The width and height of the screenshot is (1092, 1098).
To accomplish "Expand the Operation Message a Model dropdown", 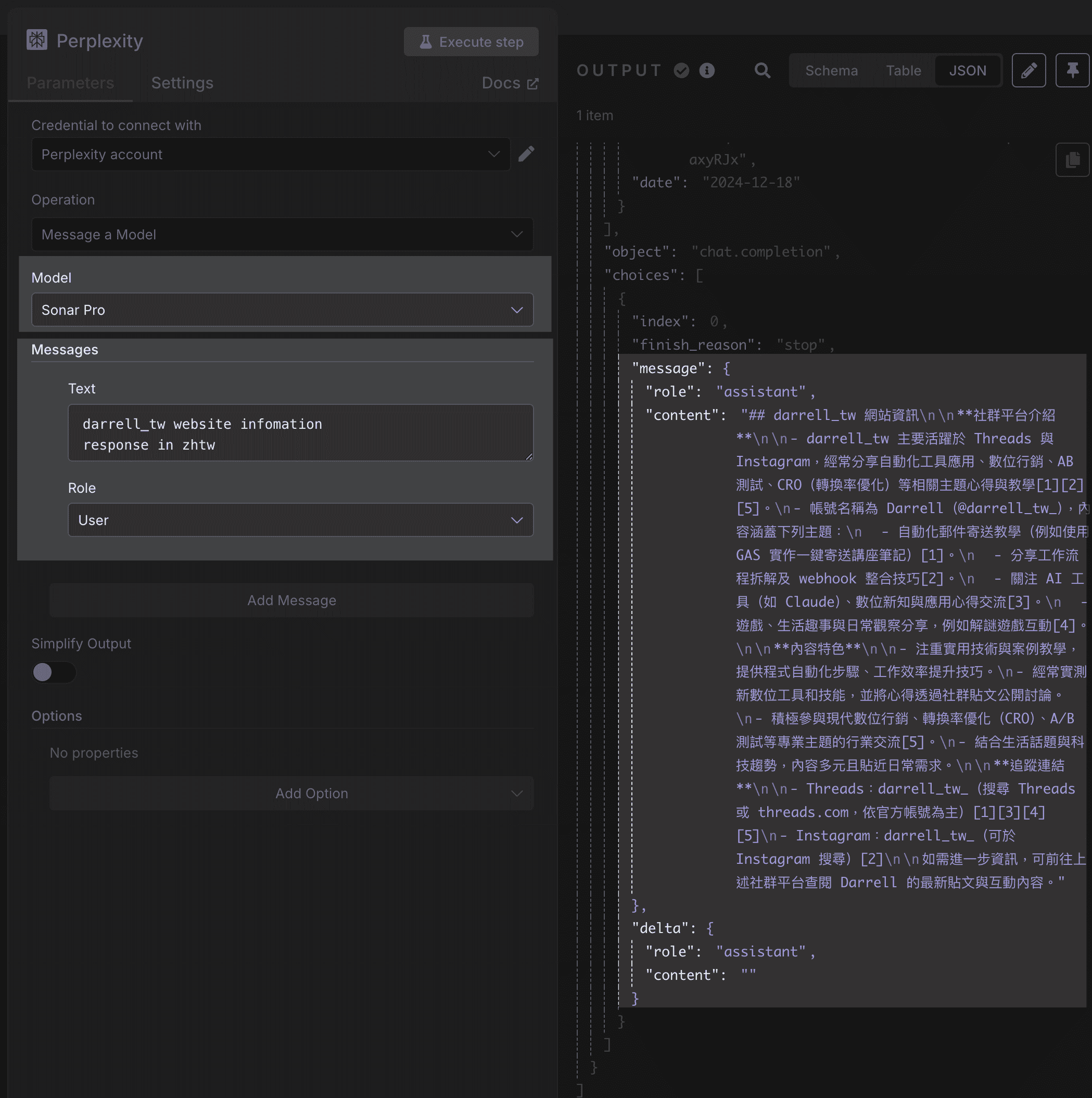I will click(282, 234).
